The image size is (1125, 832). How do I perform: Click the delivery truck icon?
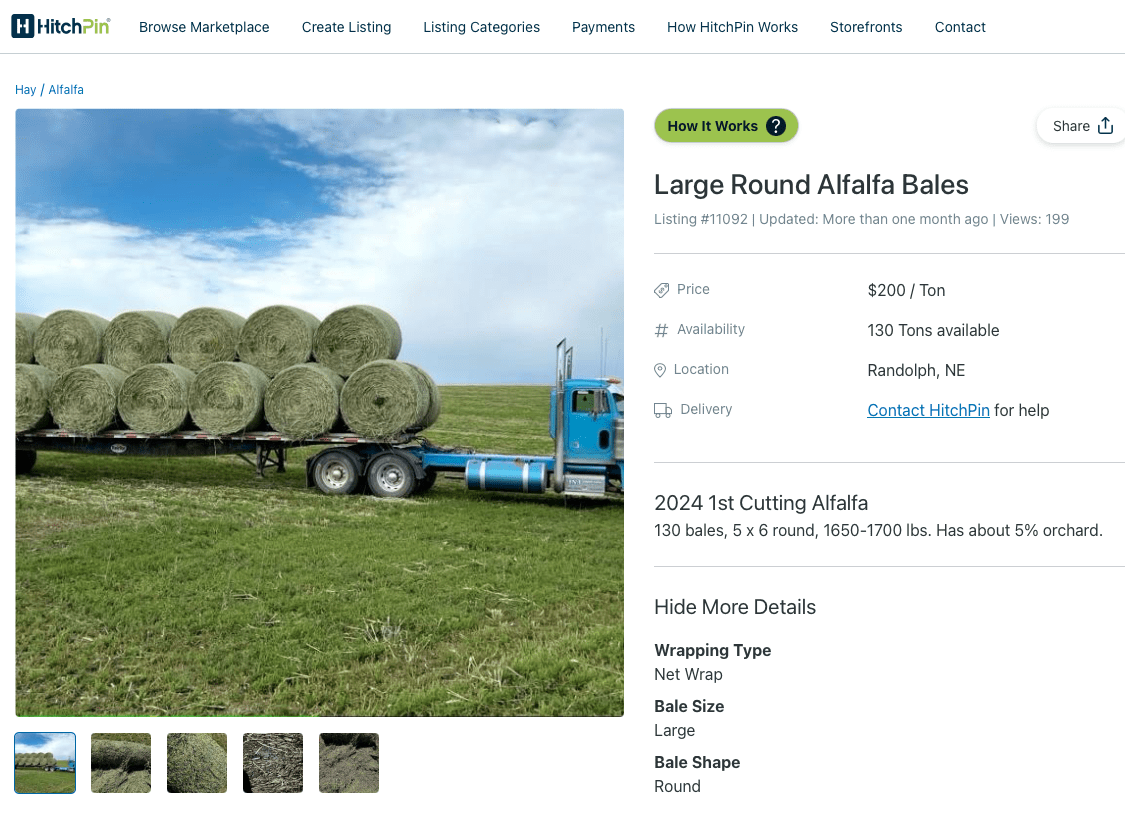pos(663,410)
